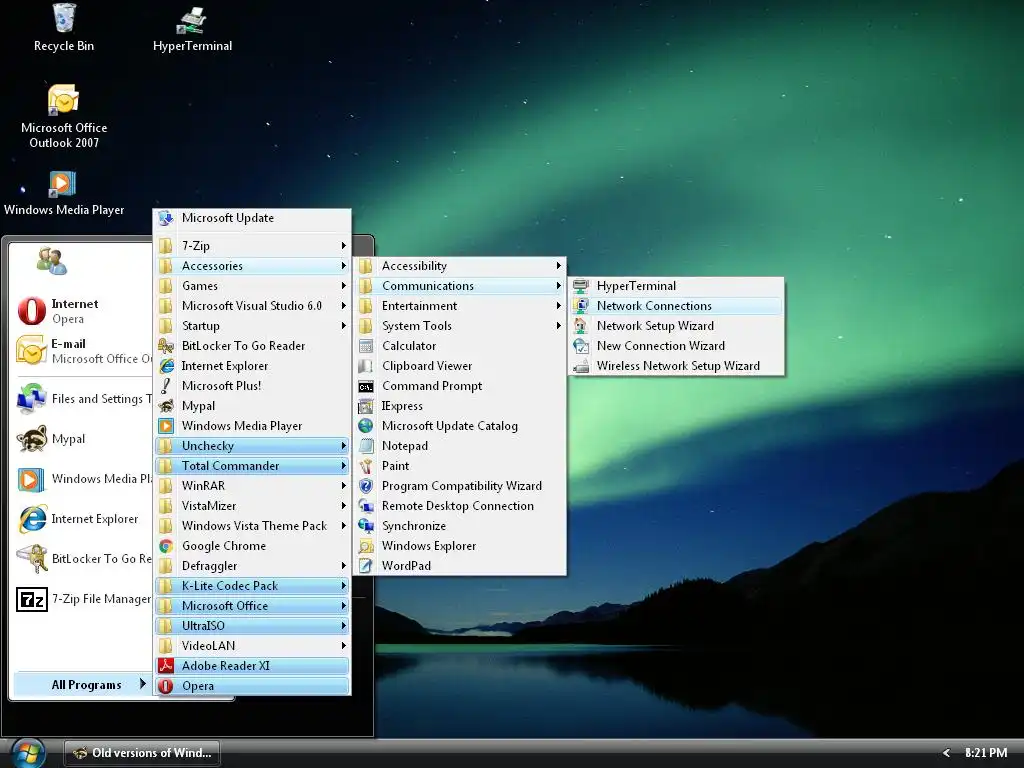Click the Opera icon in All Programs list
Viewport: 1024px width, 768px height.
(166, 686)
